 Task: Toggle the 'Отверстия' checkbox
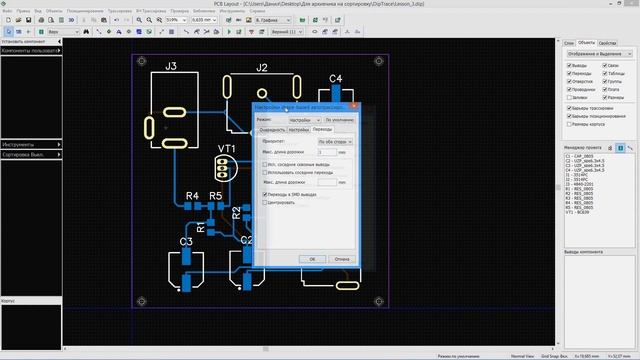coord(569,82)
